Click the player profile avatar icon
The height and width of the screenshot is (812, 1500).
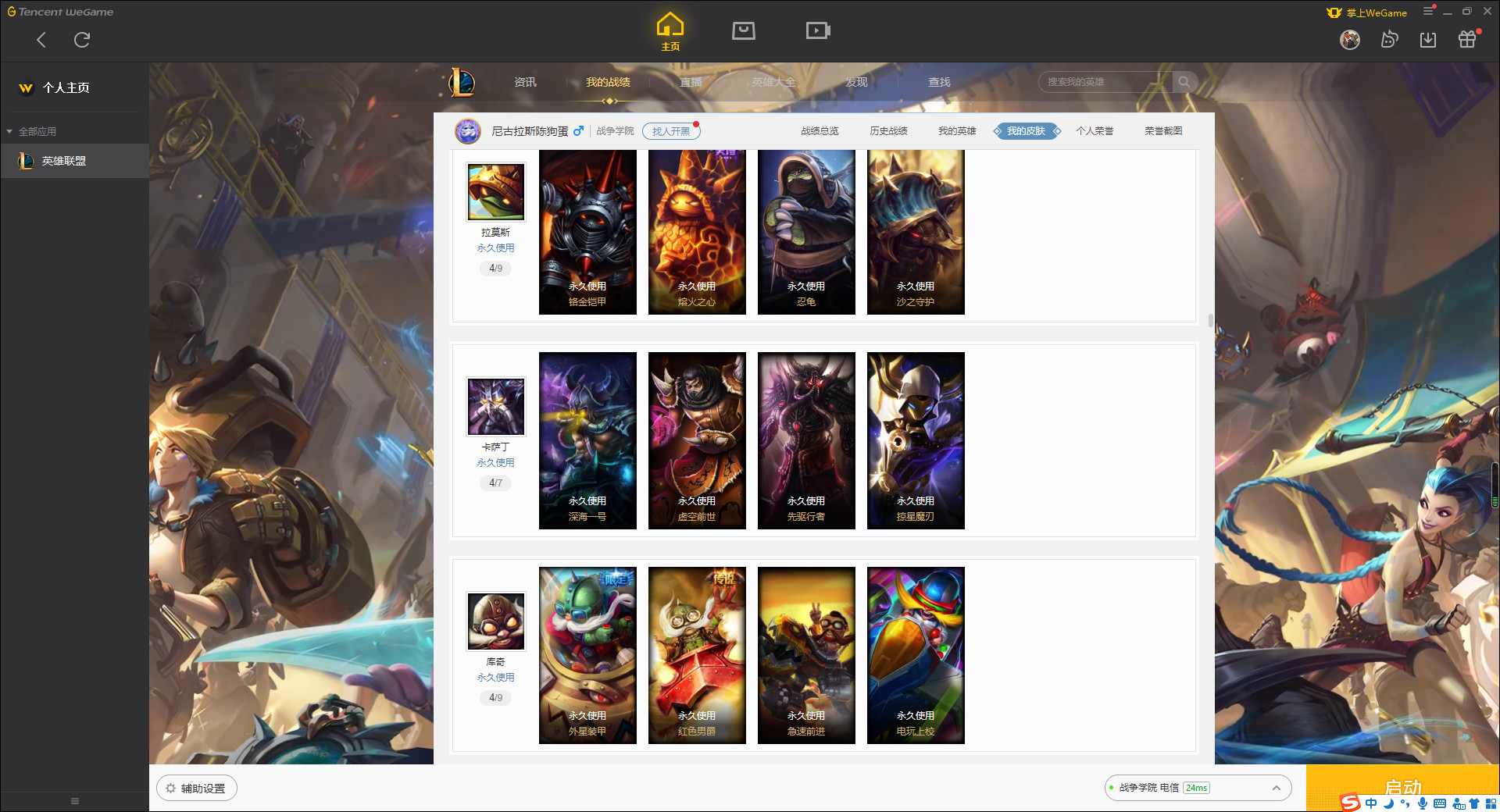point(468,131)
